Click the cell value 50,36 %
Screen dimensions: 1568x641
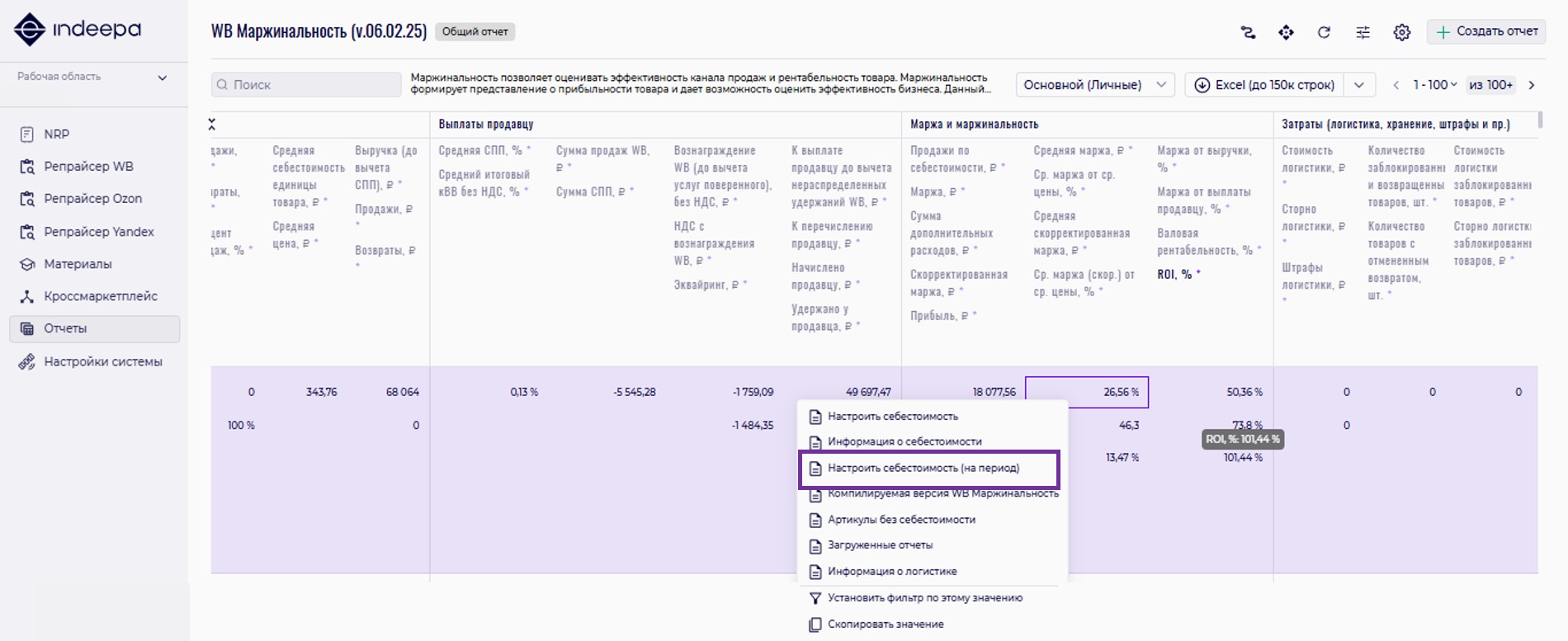point(1244,392)
